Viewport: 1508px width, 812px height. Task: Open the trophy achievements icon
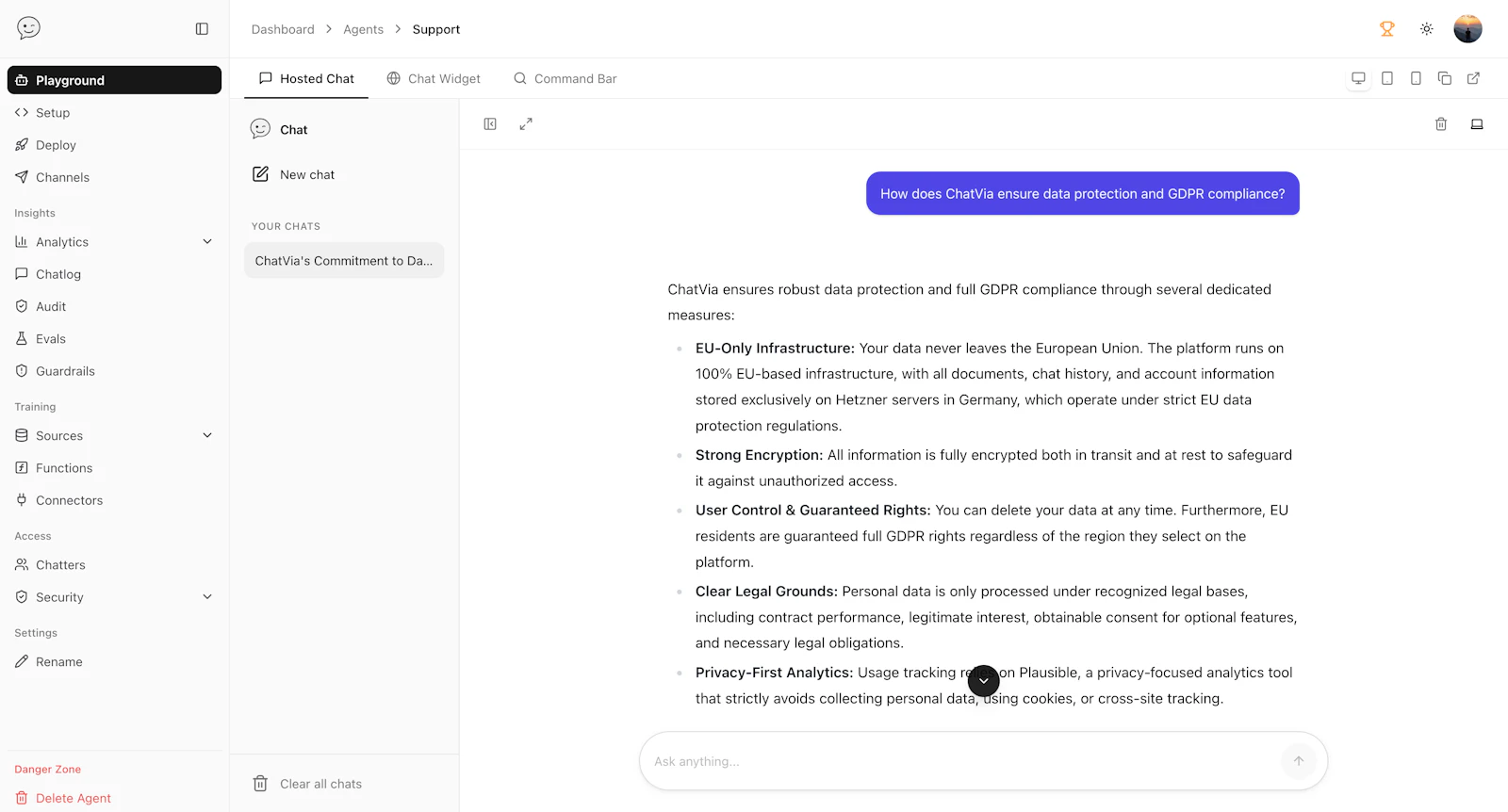[1386, 29]
